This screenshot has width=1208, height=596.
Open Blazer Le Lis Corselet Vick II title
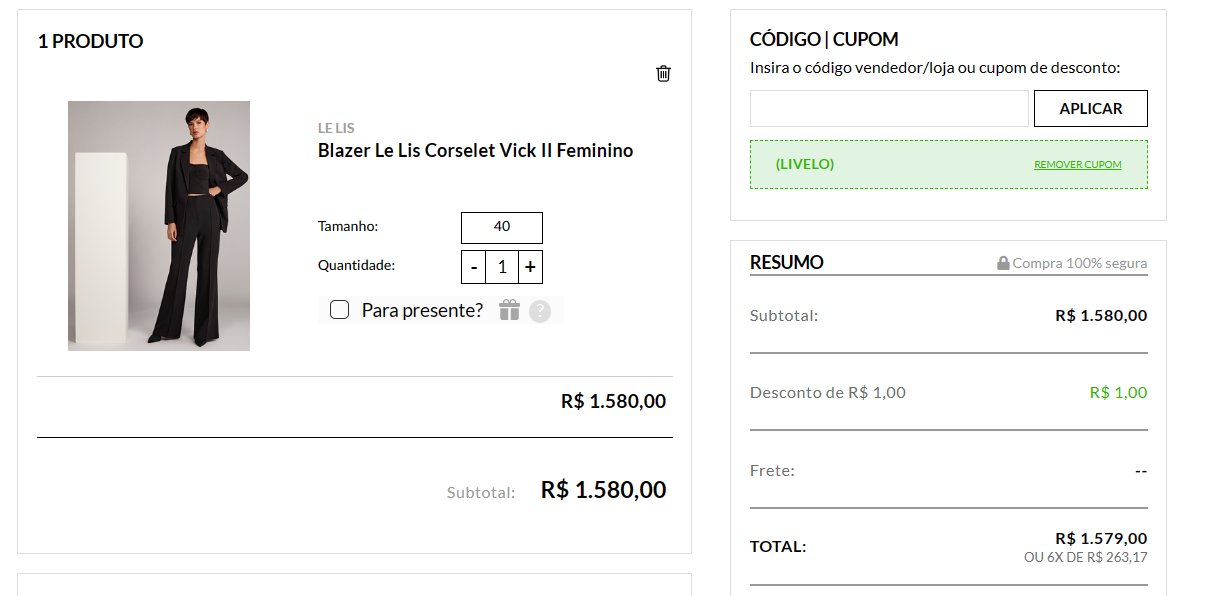point(476,151)
